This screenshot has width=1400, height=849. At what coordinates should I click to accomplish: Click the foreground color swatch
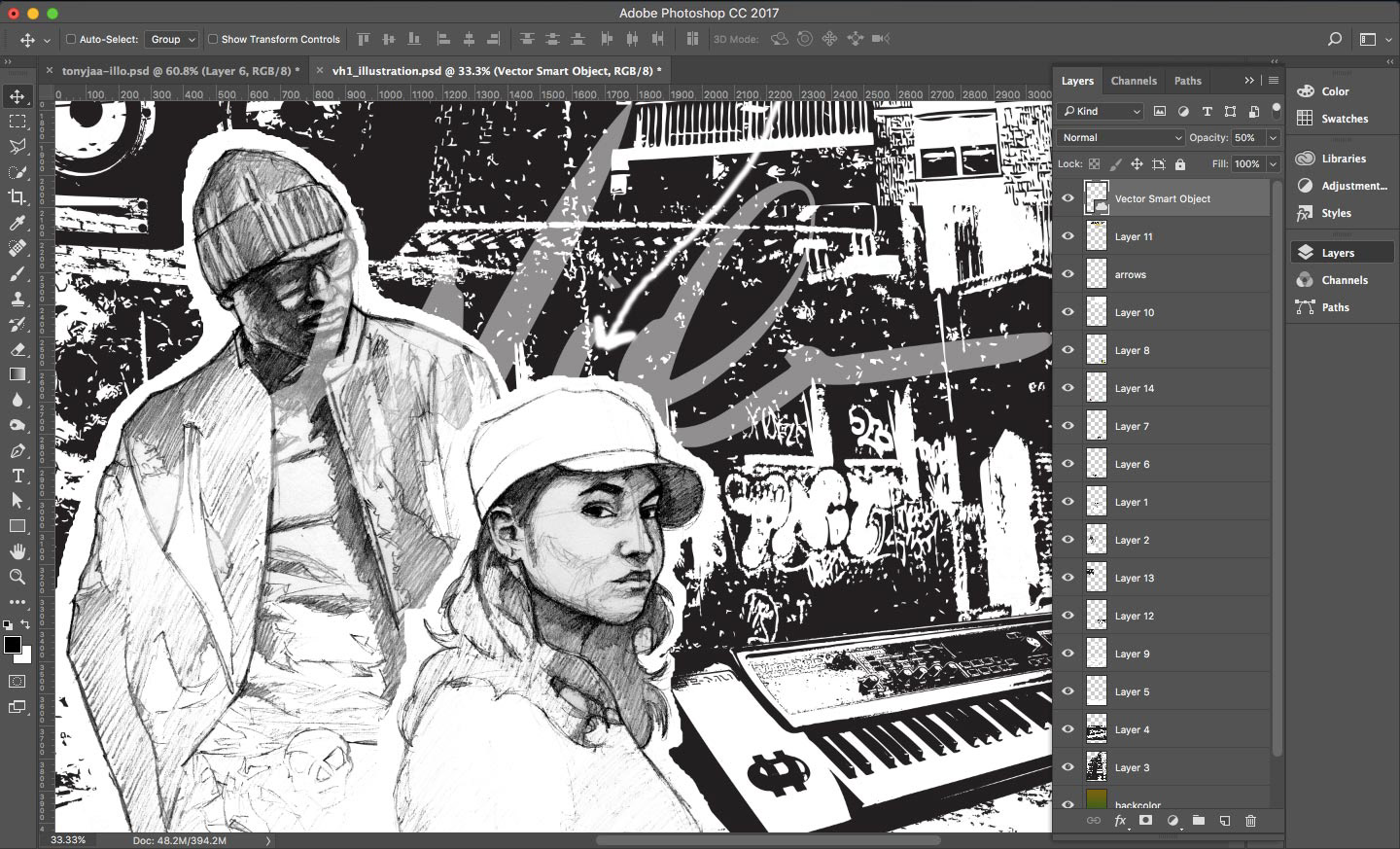coord(12,646)
